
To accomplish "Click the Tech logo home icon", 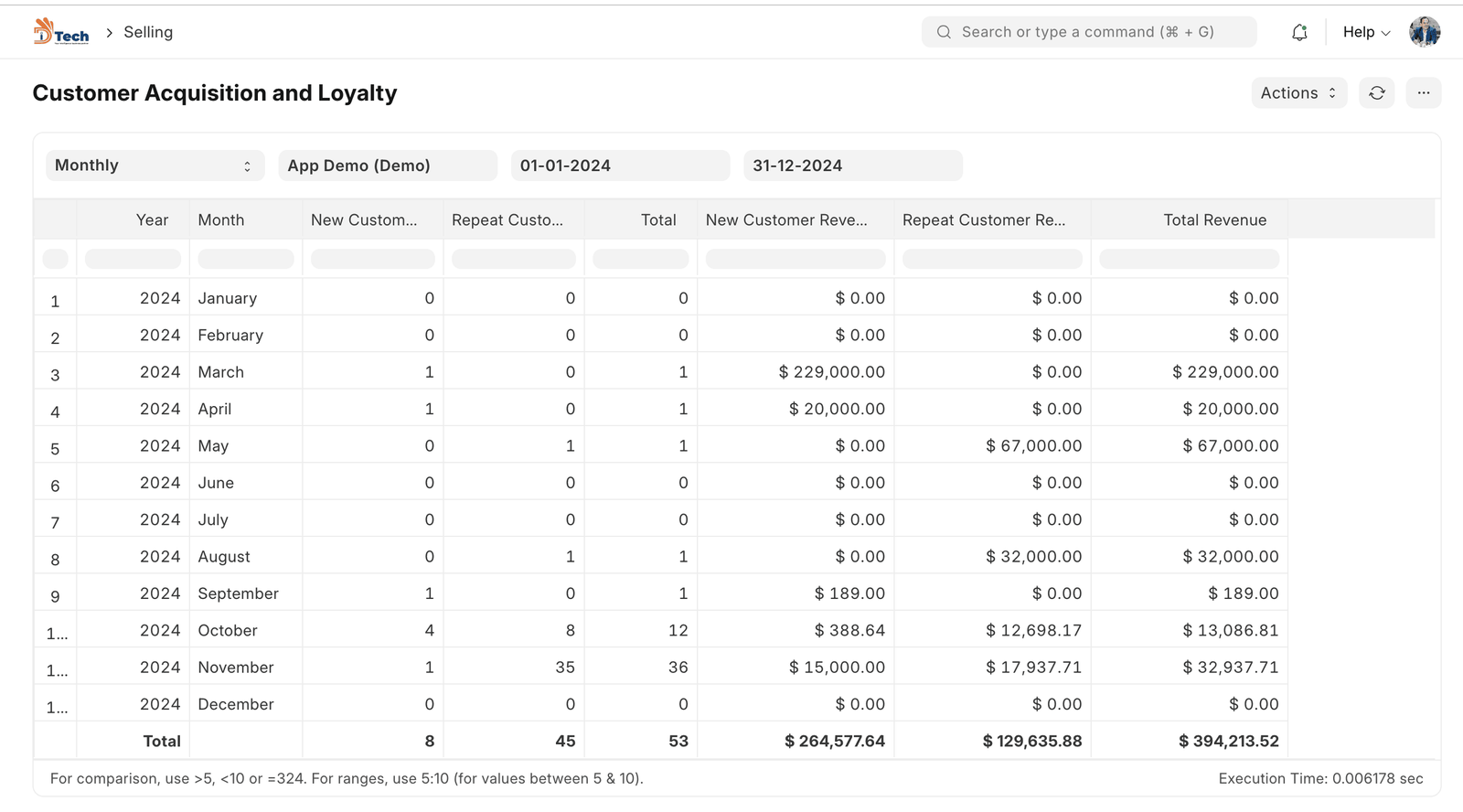I will 61,32.
